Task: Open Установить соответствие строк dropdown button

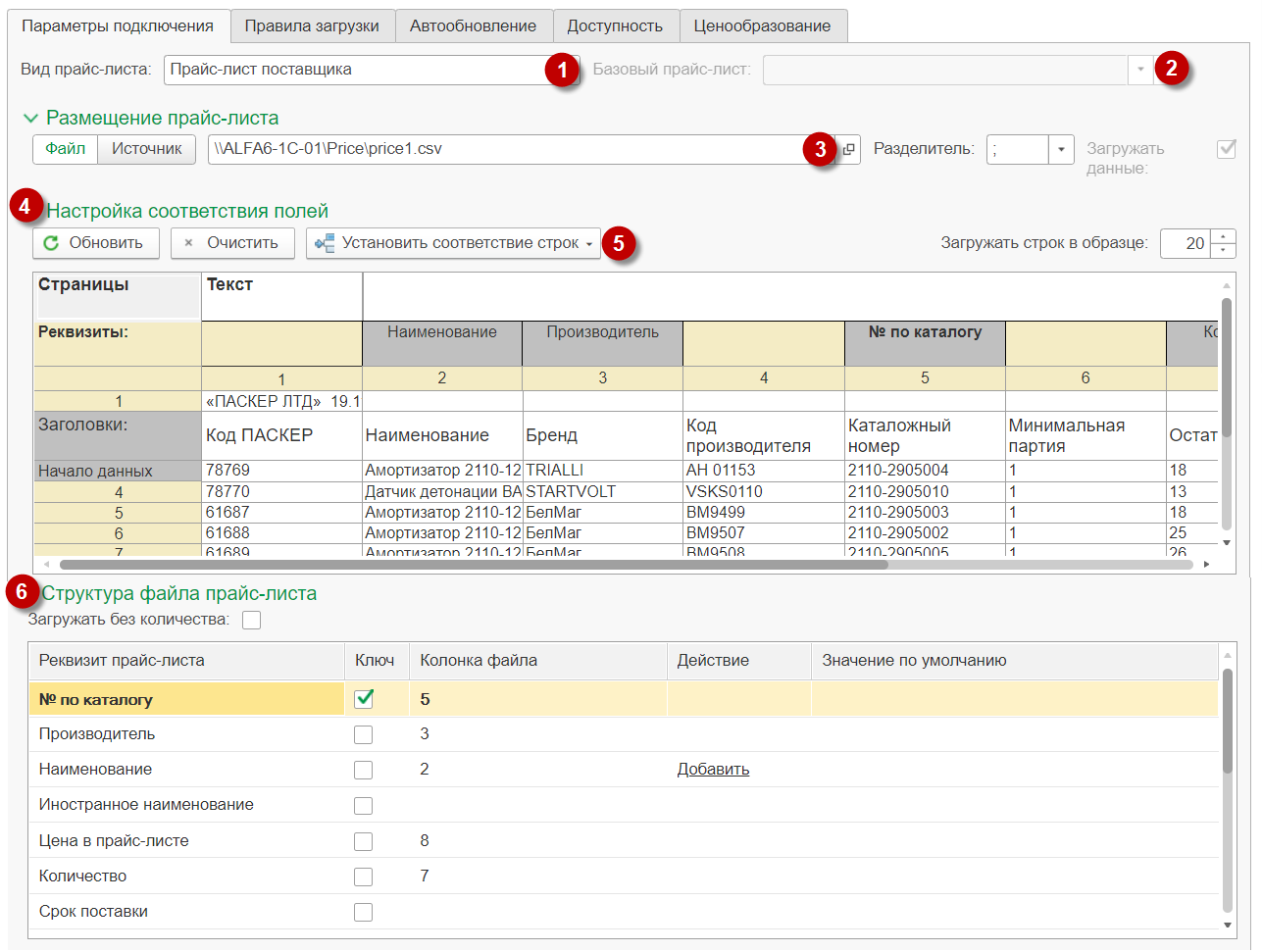Action: point(453,243)
